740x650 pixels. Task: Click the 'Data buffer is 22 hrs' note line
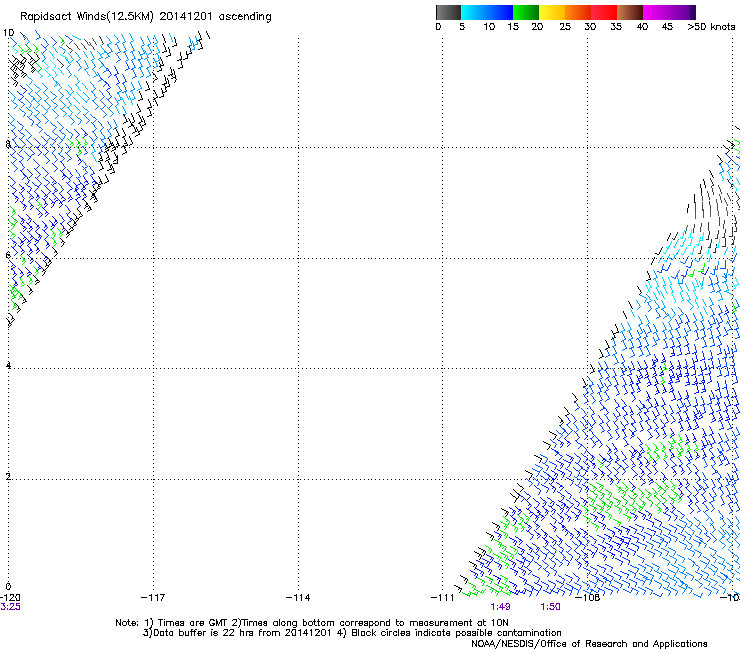pyautogui.click(x=352, y=633)
